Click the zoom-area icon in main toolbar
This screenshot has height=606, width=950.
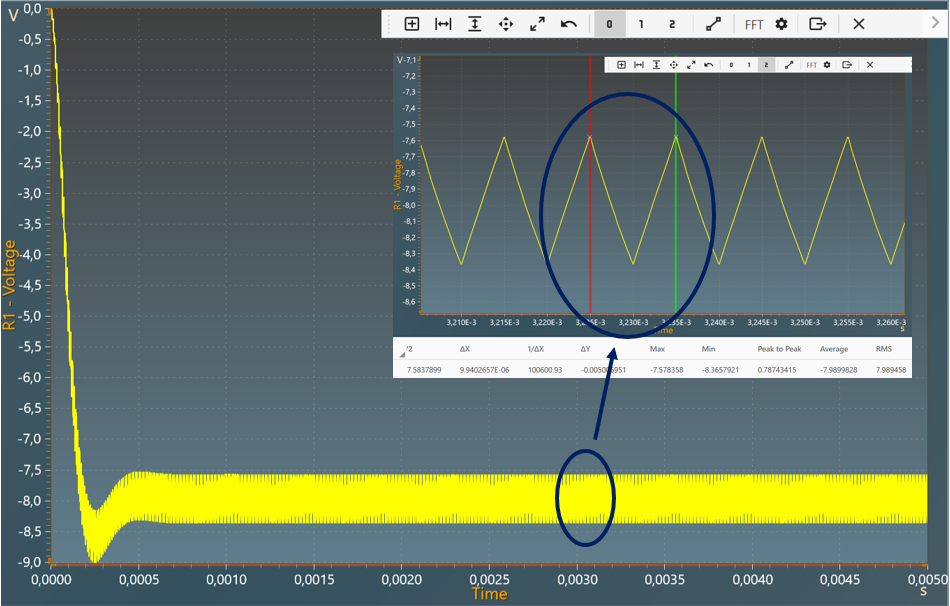[412, 24]
